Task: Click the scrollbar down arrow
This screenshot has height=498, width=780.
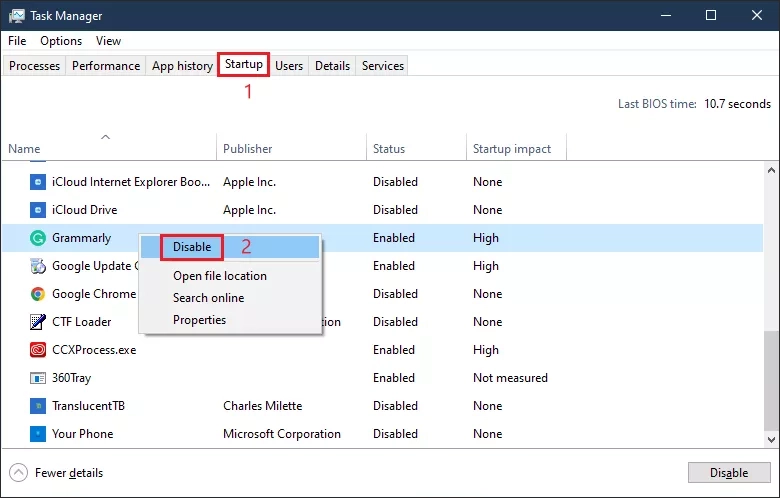Action: coord(771,440)
